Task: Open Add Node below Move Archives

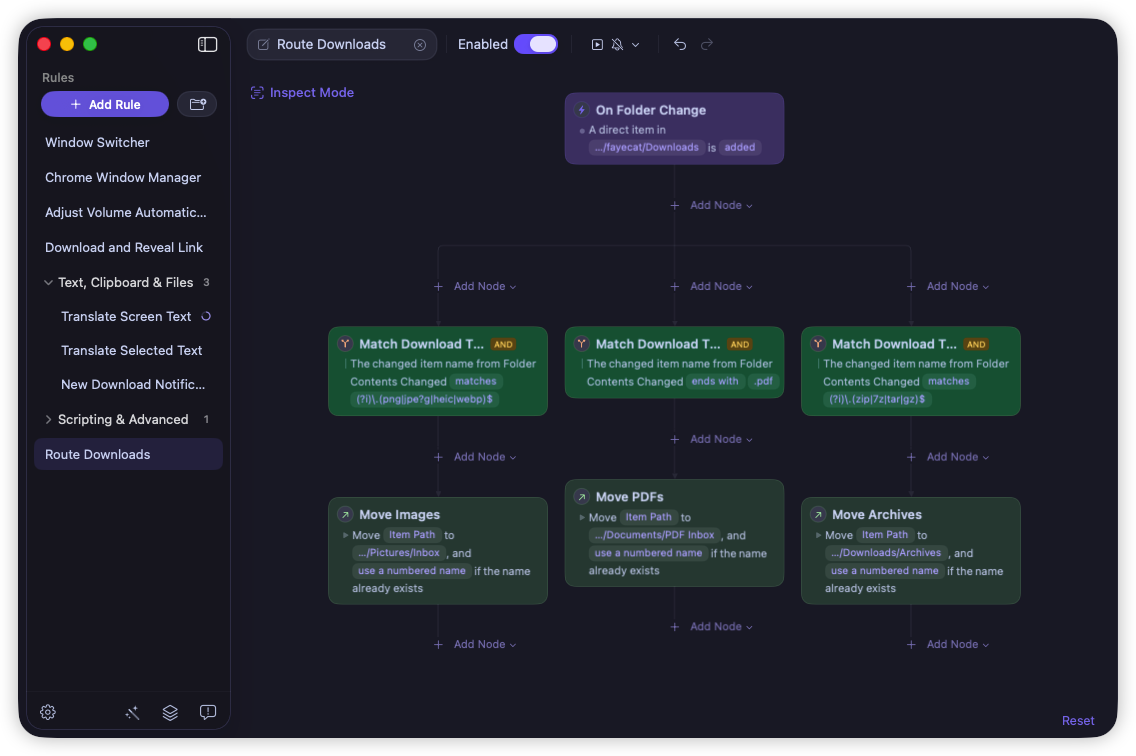Action: pos(949,645)
